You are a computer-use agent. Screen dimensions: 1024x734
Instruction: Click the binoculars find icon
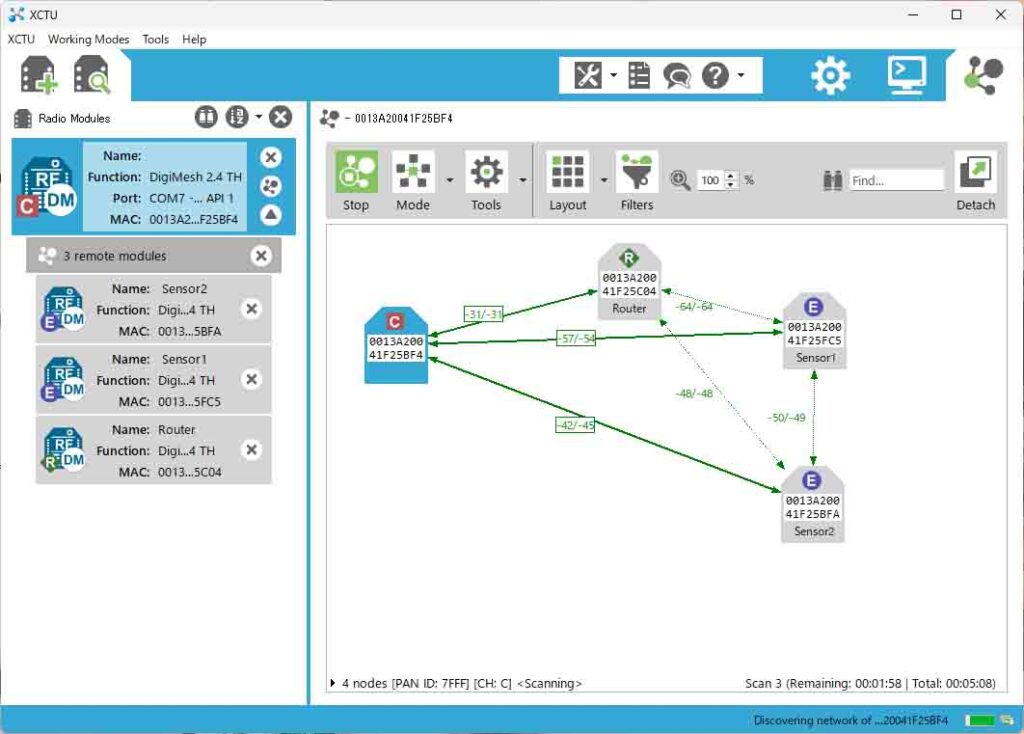pyautogui.click(x=833, y=180)
